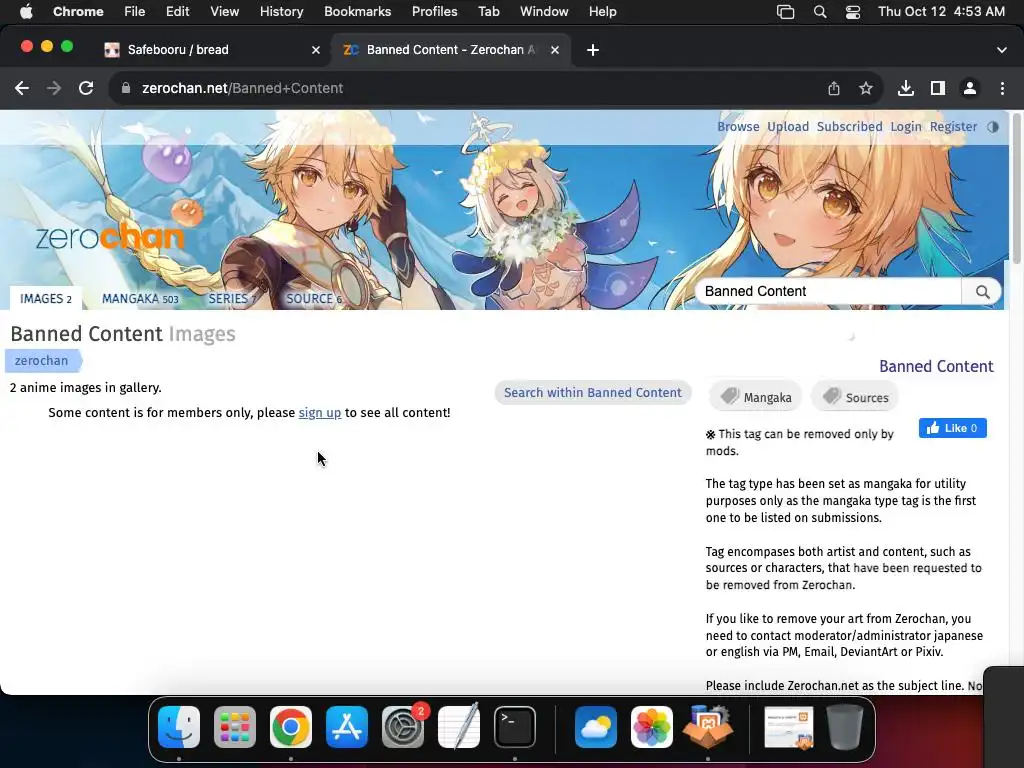Screen dimensions: 1024x768
Task: Click the Sources tag button
Action: 855,397
